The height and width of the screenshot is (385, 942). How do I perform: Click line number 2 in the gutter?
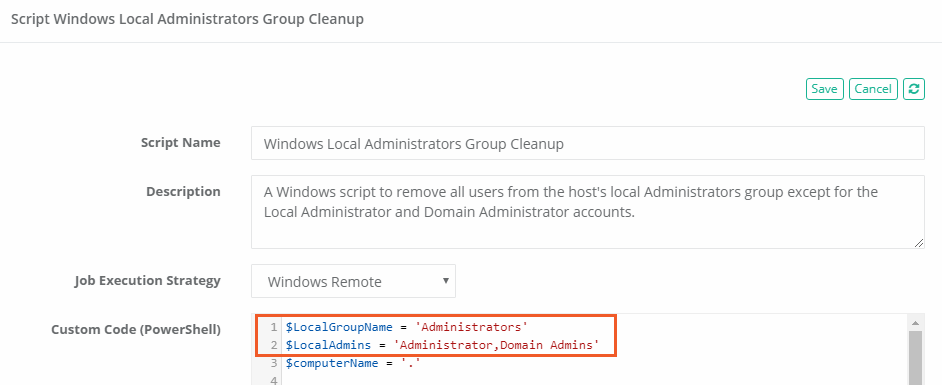point(274,345)
